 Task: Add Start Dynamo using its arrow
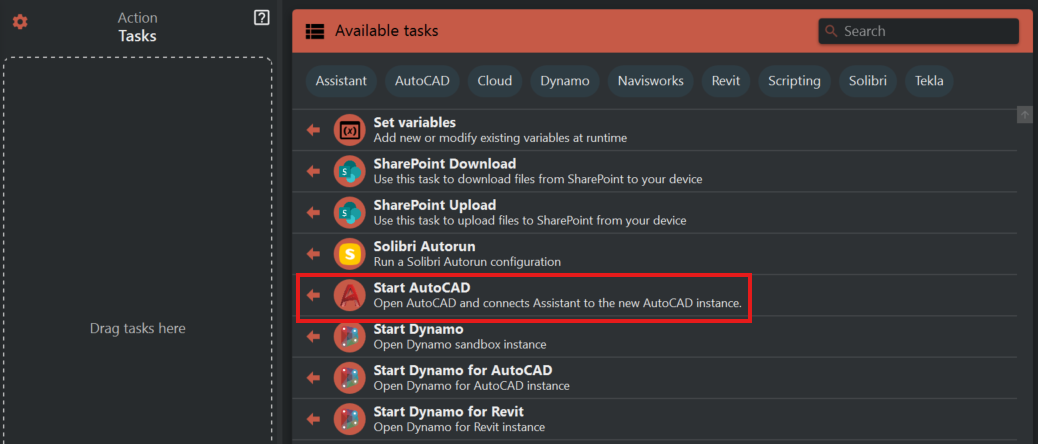point(313,336)
